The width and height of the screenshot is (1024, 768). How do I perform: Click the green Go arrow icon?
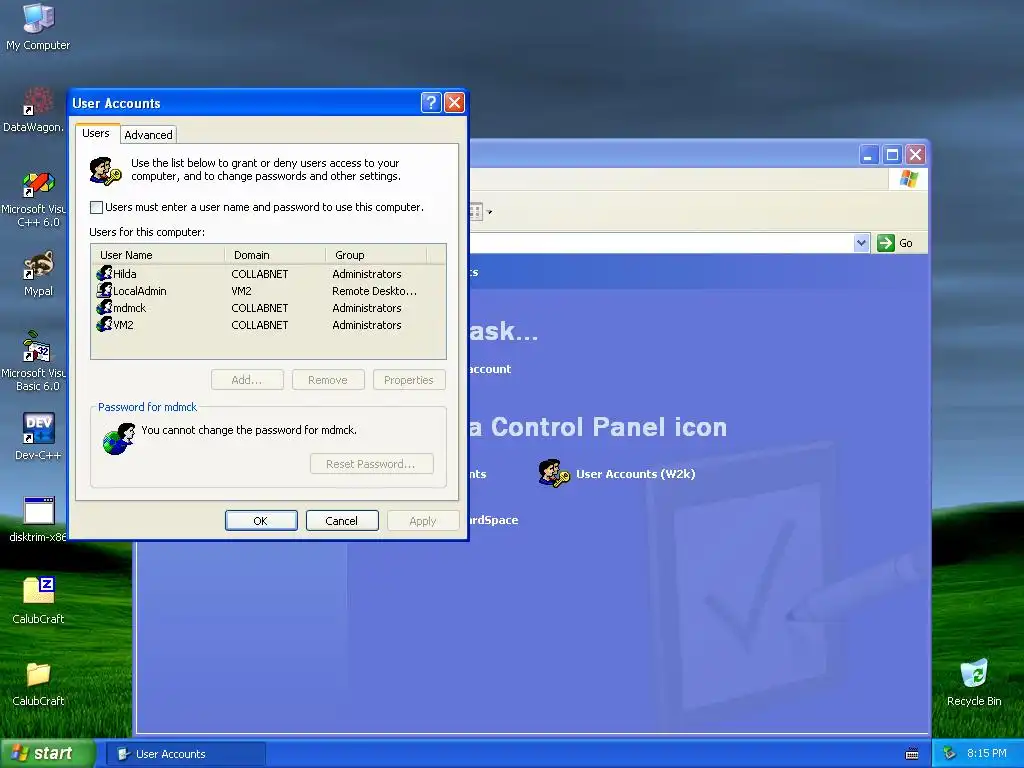(886, 243)
